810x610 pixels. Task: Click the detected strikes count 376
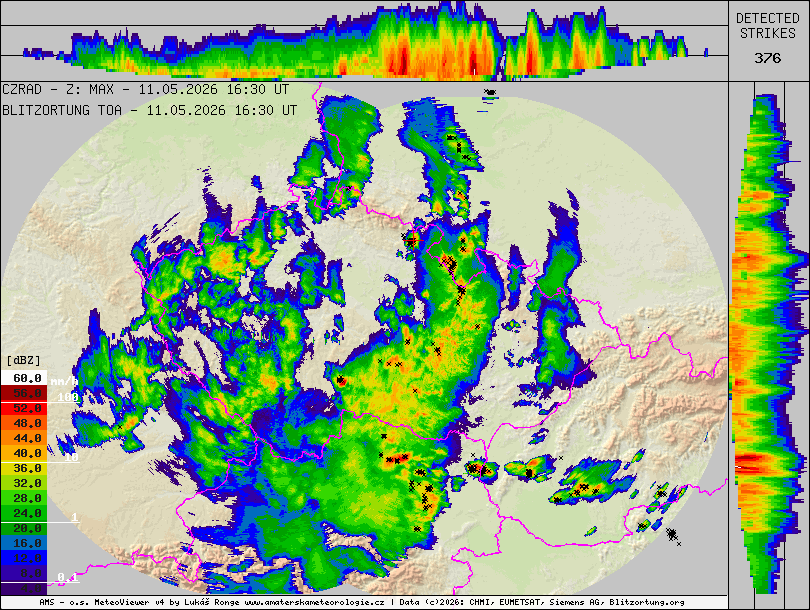(x=768, y=58)
